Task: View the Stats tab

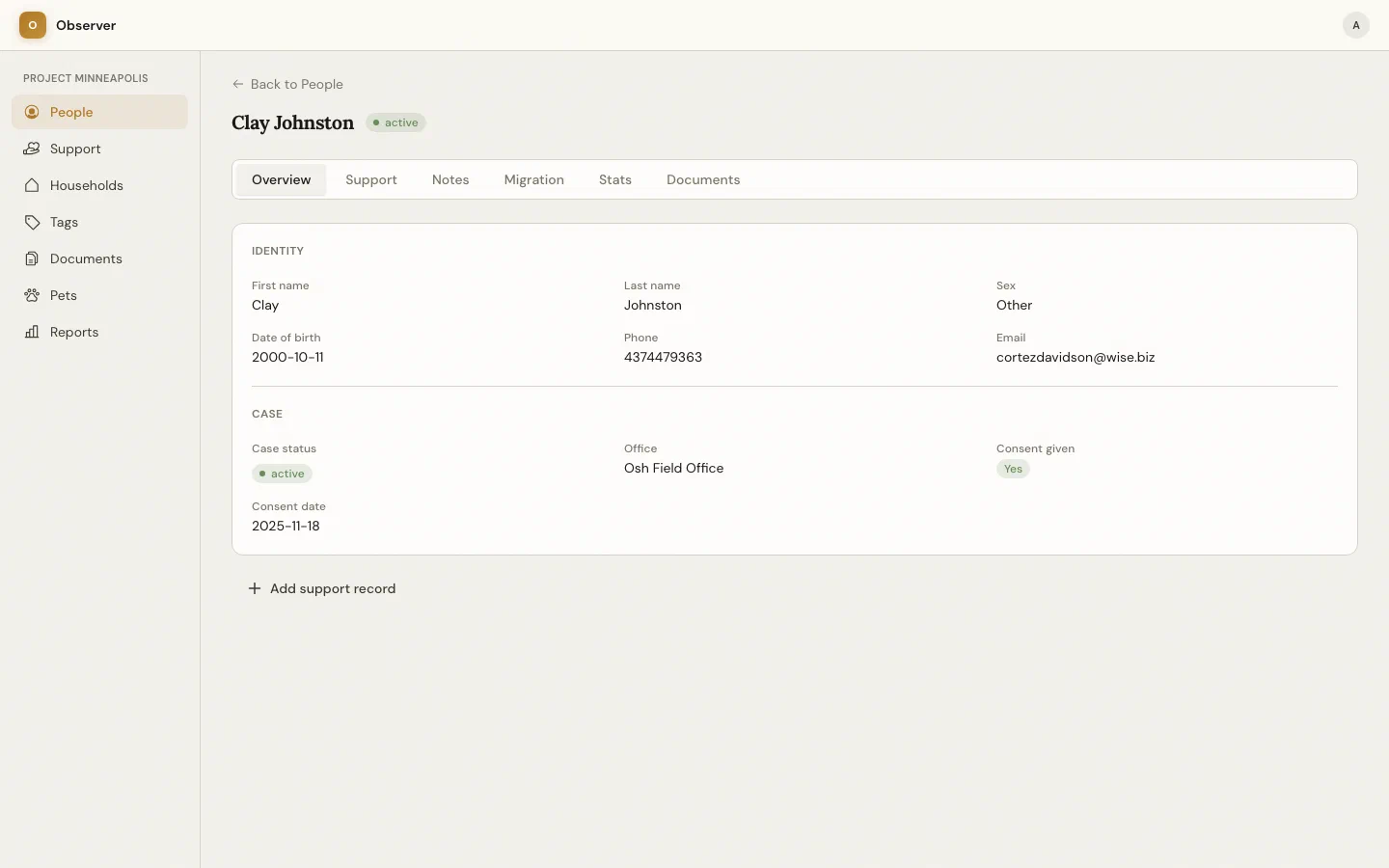Action: click(x=615, y=179)
